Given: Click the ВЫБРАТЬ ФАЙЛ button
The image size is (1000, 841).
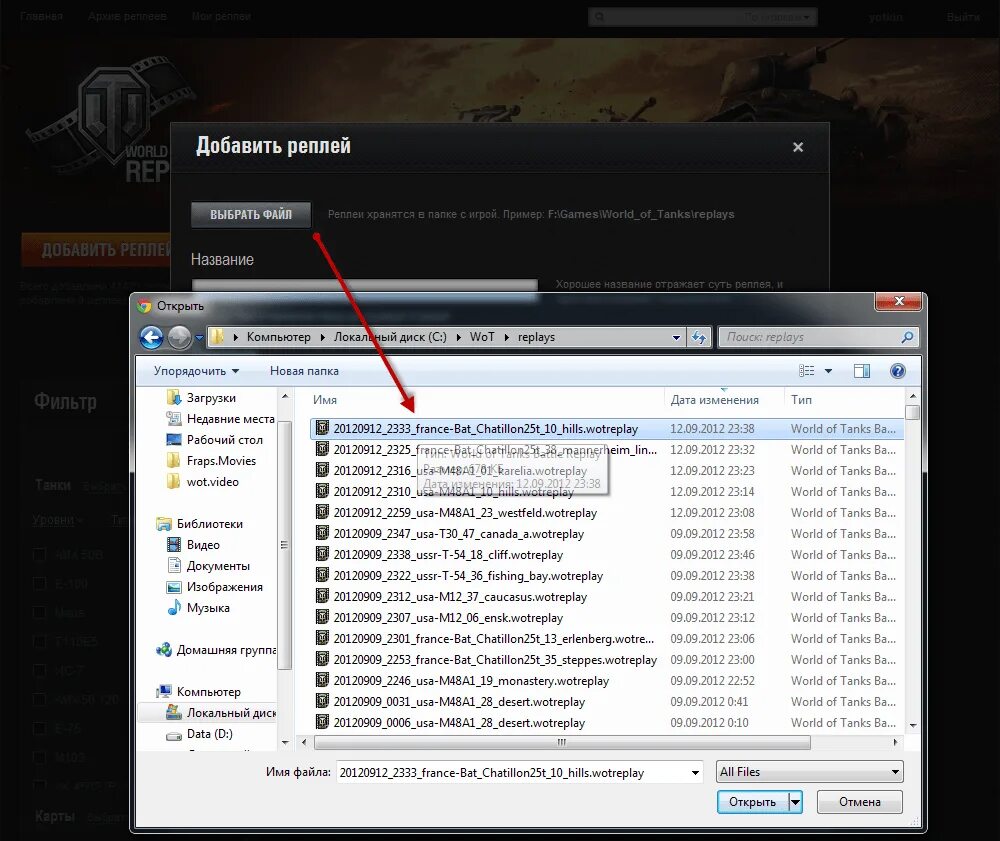Looking at the screenshot, I should point(250,214).
